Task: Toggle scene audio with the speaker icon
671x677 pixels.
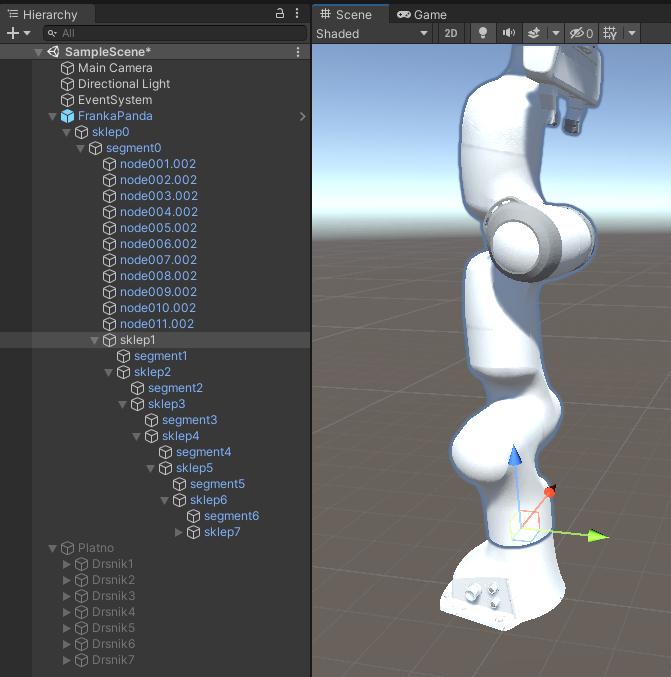Action: (508, 33)
